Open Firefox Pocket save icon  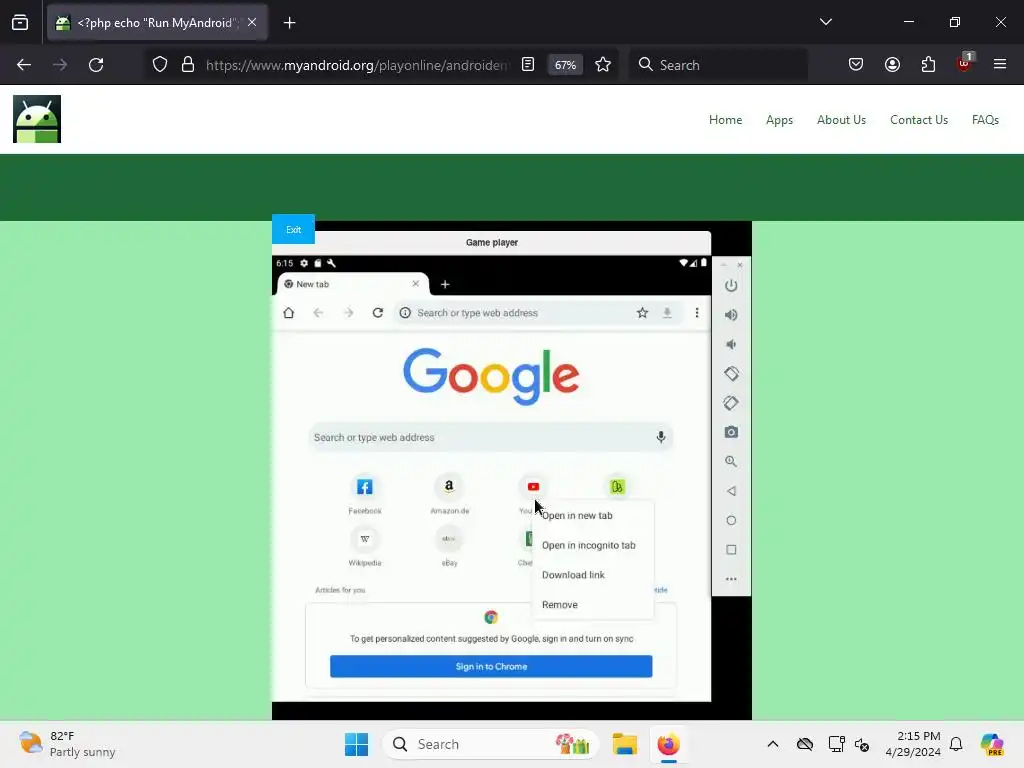(856, 65)
